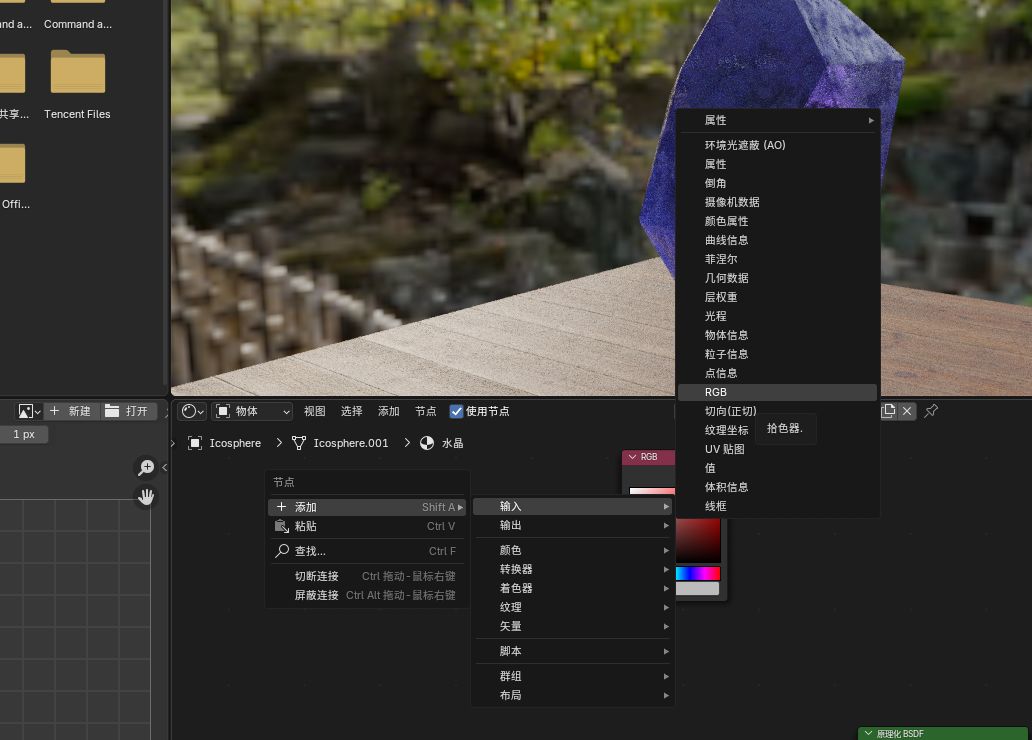Choose 切向(正切) node
The image size is (1032, 740).
(x=730, y=411)
